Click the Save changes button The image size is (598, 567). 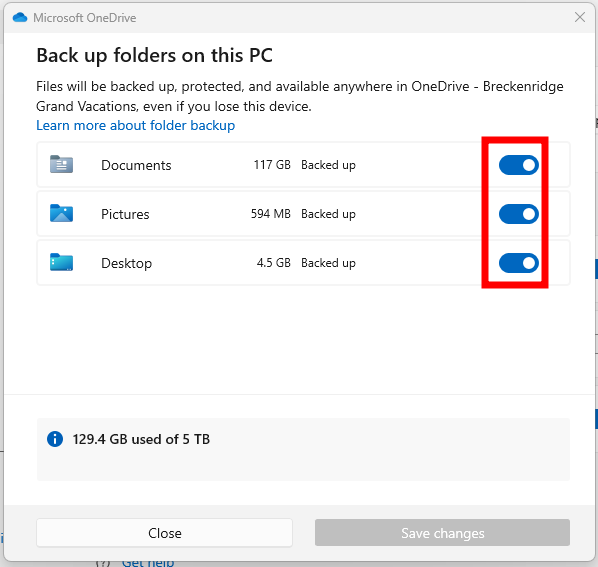coord(442,533)
